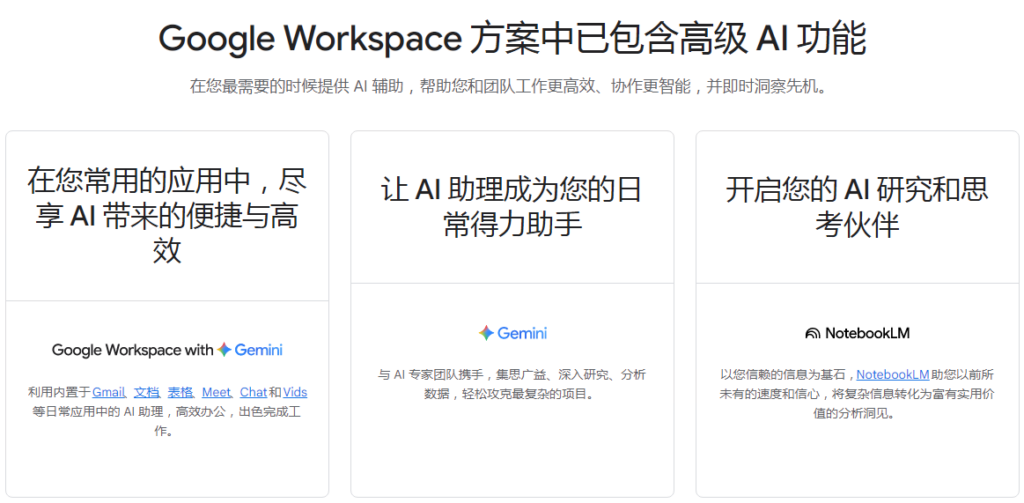
Task: Click the main heading 'Google Workspace 方案中已包含高级 AI 功能'
Action: point(512,40)
